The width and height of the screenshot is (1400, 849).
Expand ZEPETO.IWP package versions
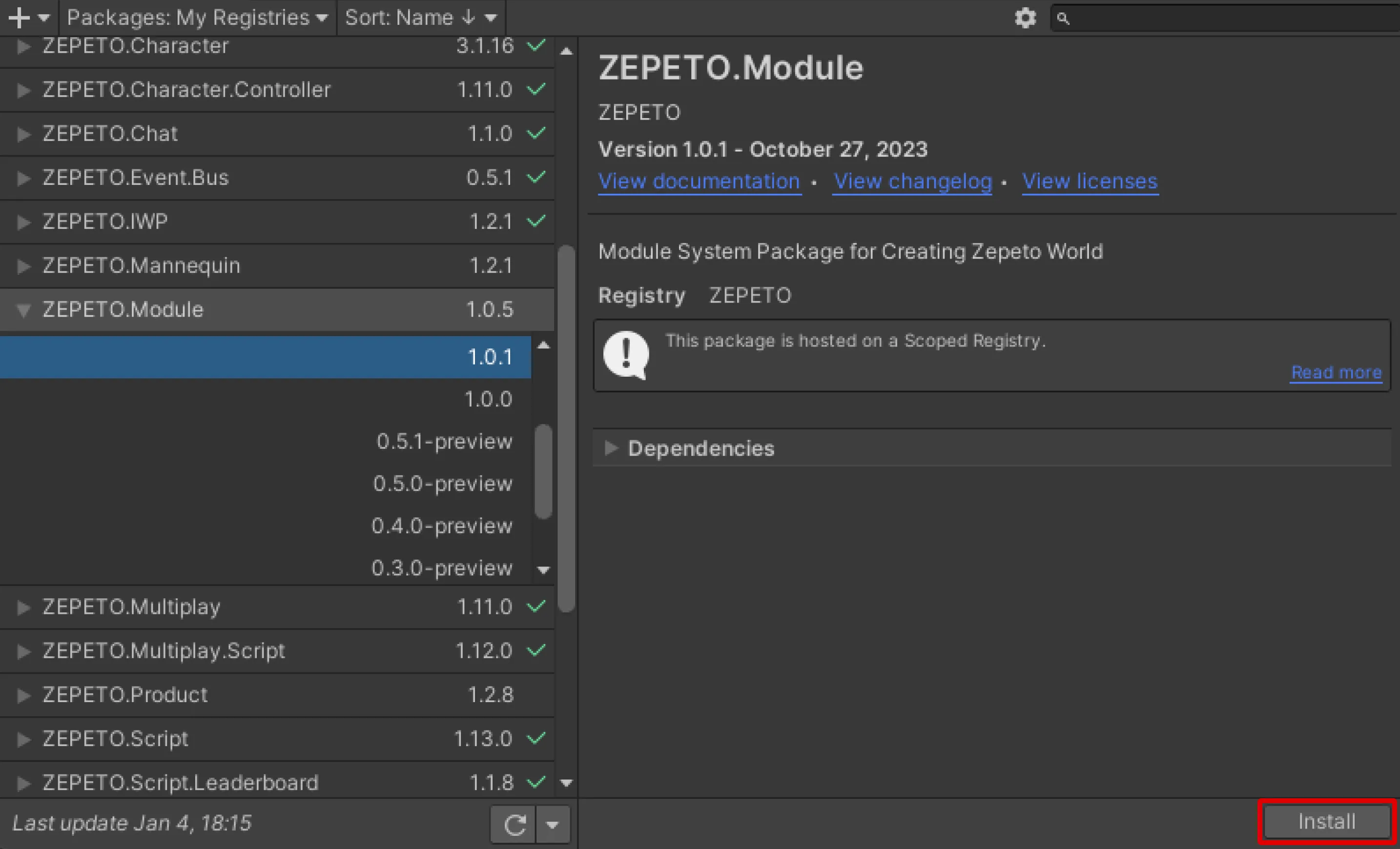pos(23,222)
